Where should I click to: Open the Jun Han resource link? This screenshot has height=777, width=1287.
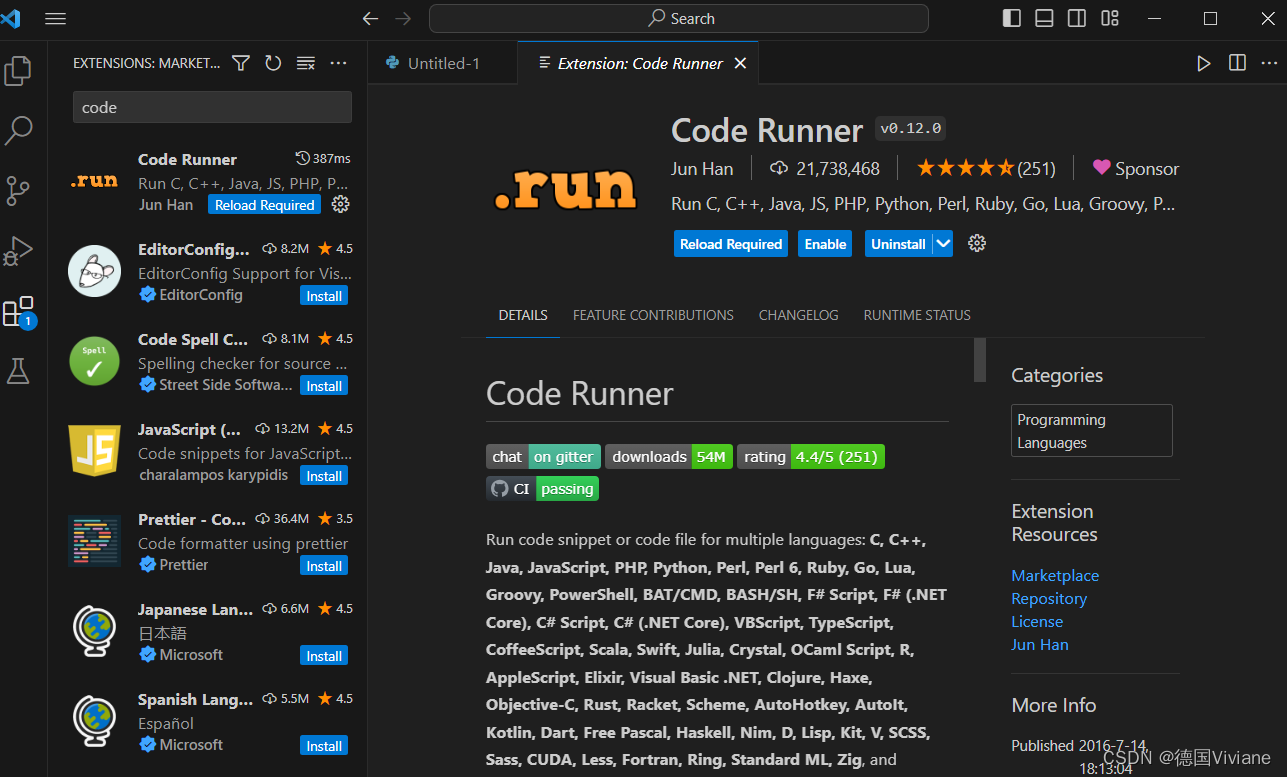[1040, 644]
